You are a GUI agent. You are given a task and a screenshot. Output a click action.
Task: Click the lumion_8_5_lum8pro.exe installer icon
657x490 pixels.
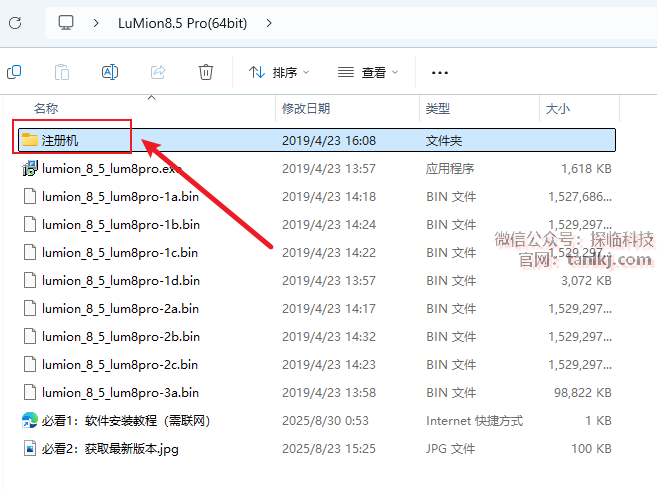click(30, 168)
